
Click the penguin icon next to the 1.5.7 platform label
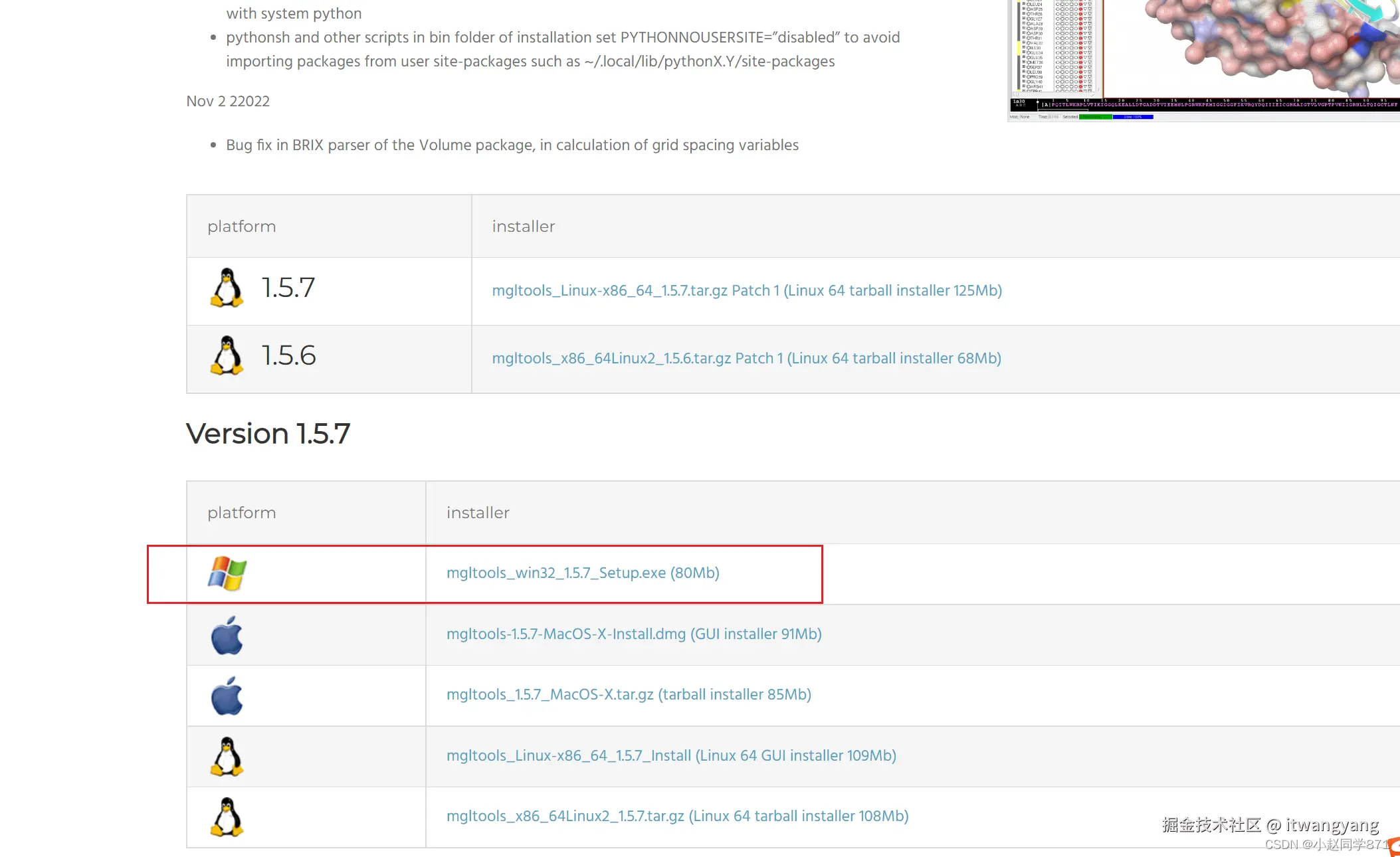click(227, 288)
